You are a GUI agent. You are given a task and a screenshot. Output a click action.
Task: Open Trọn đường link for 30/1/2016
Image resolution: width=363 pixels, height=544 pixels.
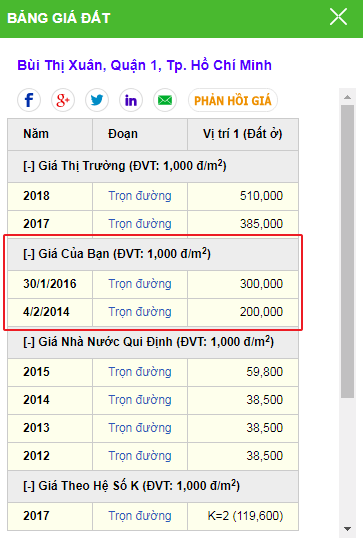click(x=140, y=284)
